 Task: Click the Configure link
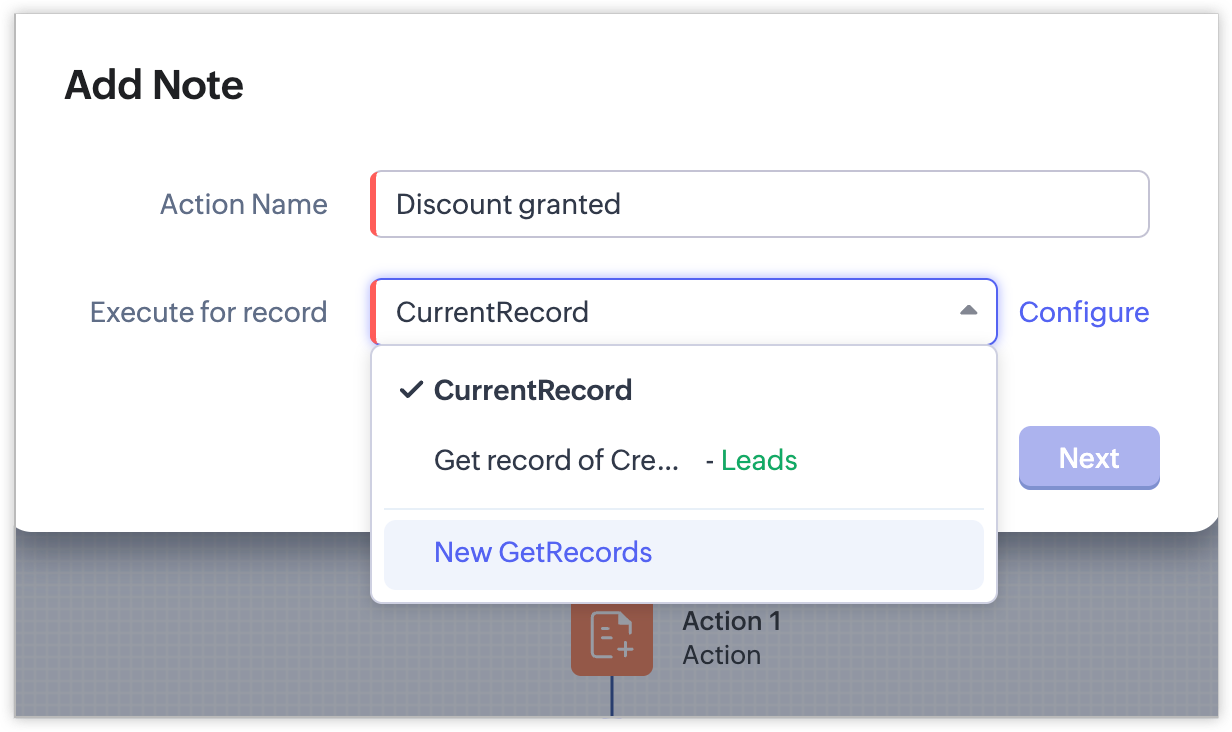pos(1083,312)
